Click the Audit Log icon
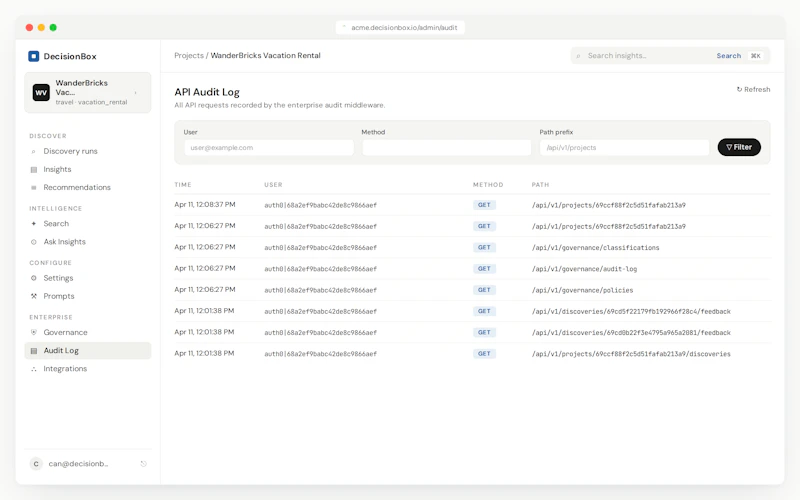This screenshot has height=500, width=800. [34, 351]
